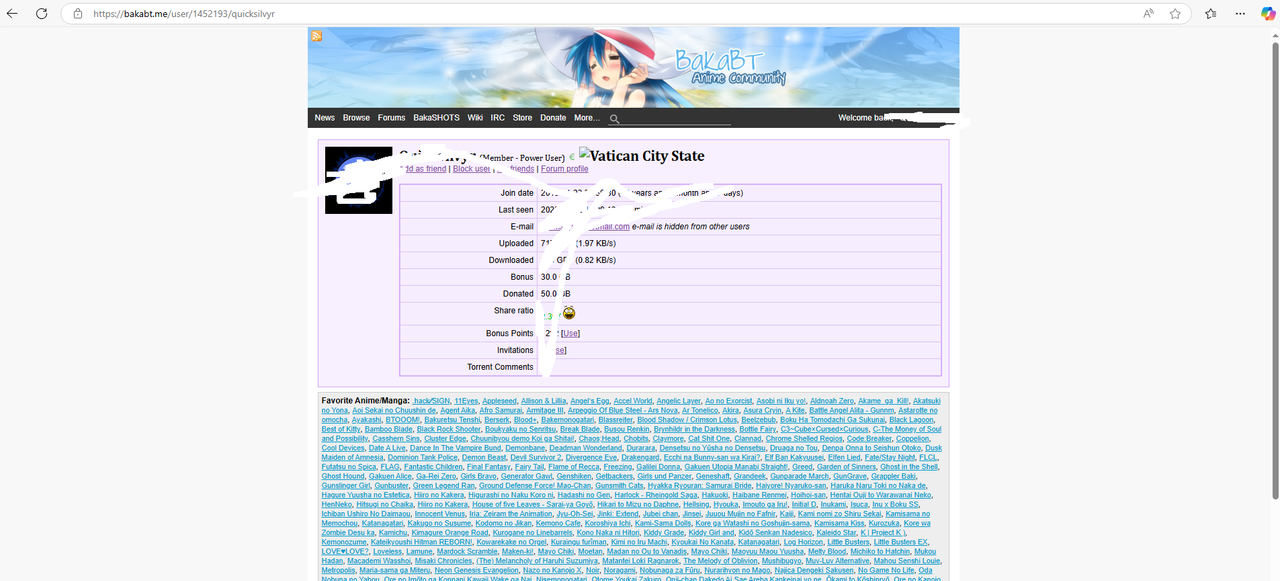Viewport: 1280px width, 581px height.
Task: Open the Fate/Stay Night link
Action: click(x=889, y=457)
